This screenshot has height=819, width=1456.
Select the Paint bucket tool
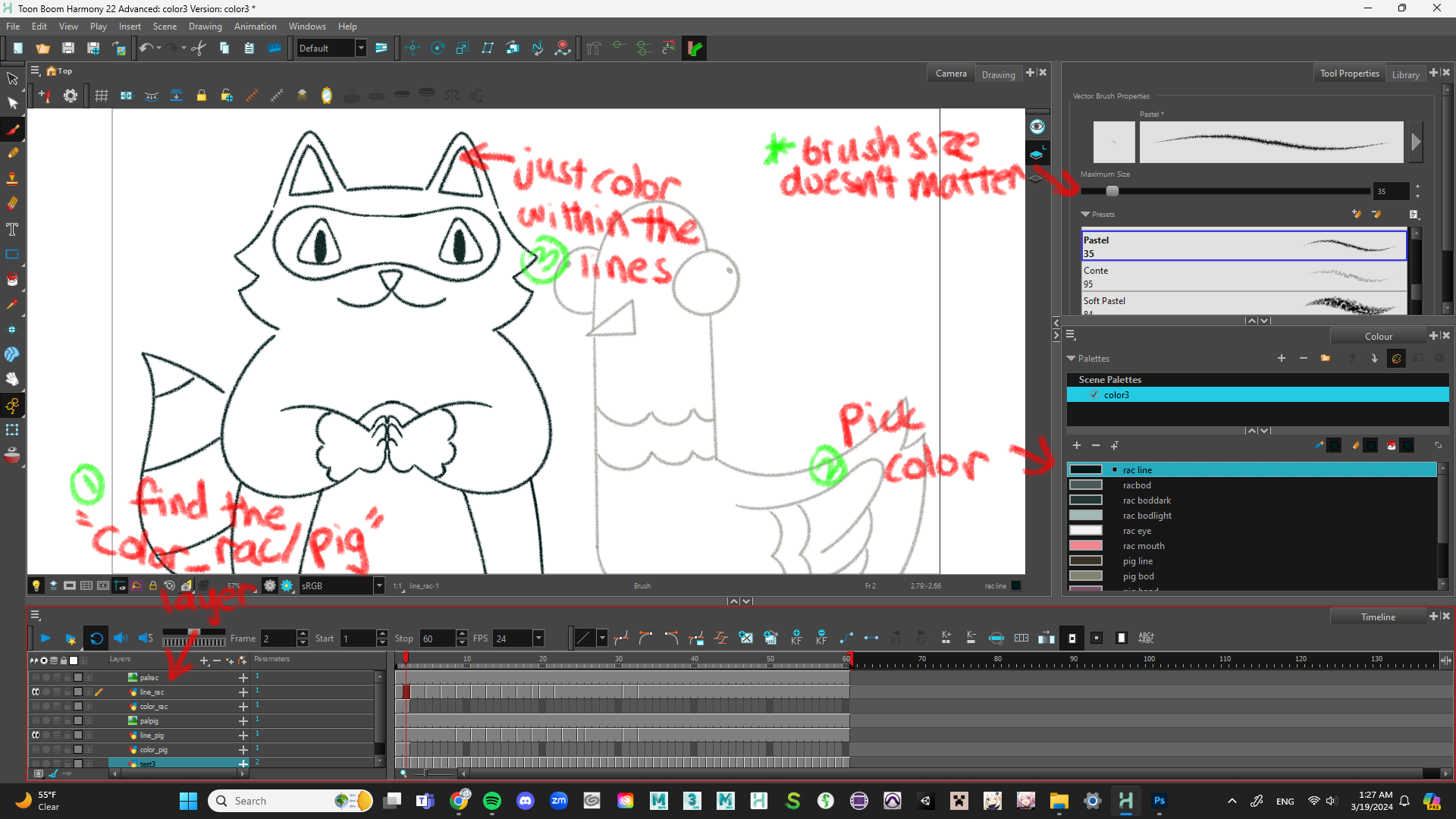12,280
